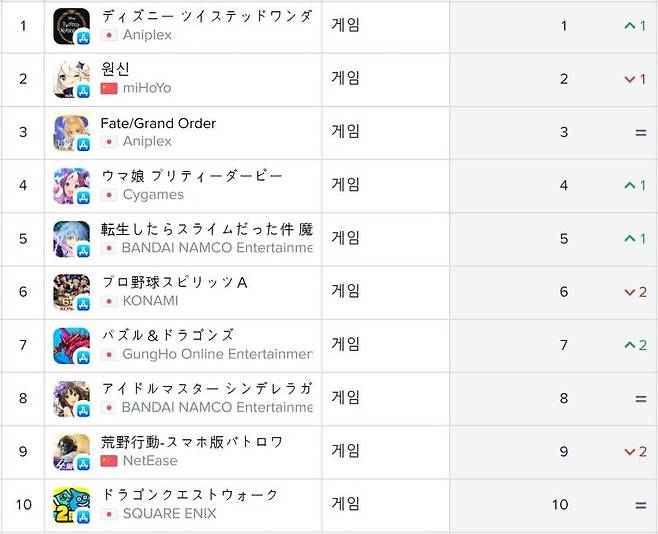
Task: Open the NetEase publisher link
Action: 150,461
